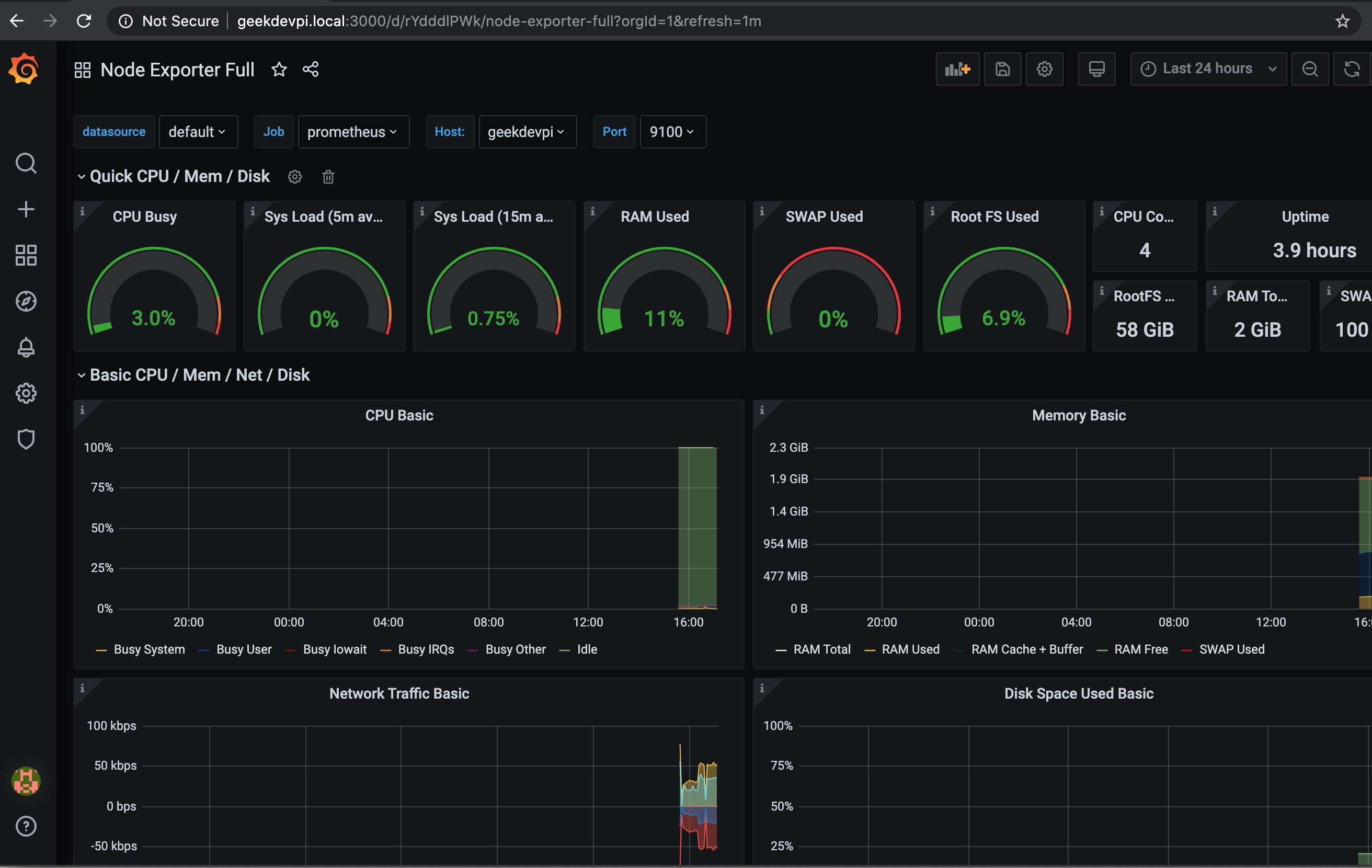
Task: Open dashboard settings gear
Action: tap(1044, 69)
